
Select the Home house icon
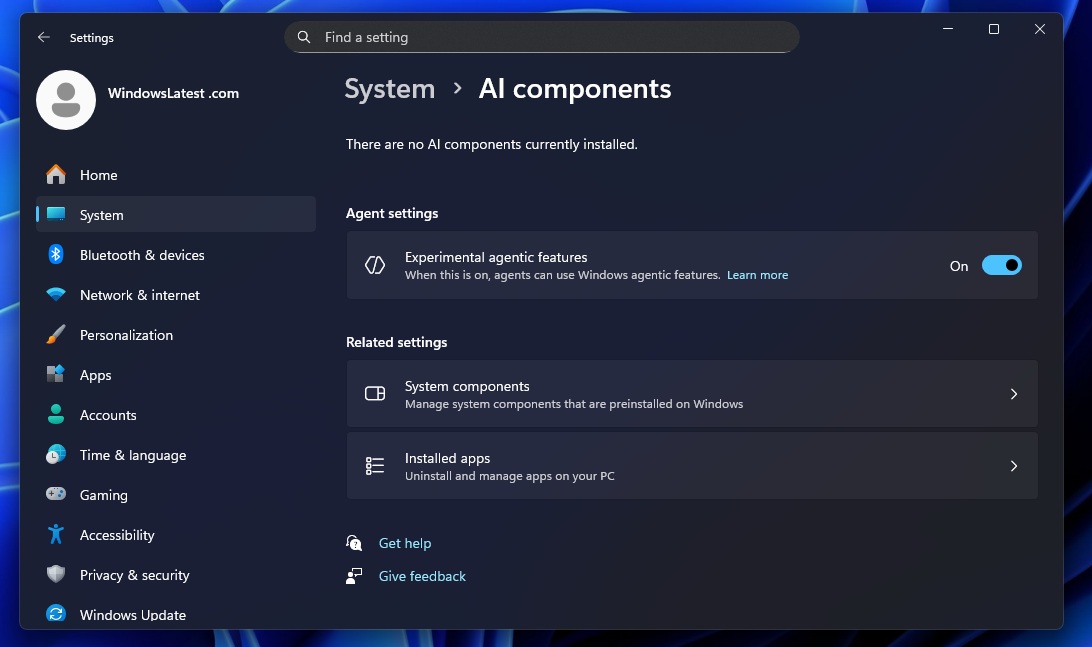coord(57,175)
